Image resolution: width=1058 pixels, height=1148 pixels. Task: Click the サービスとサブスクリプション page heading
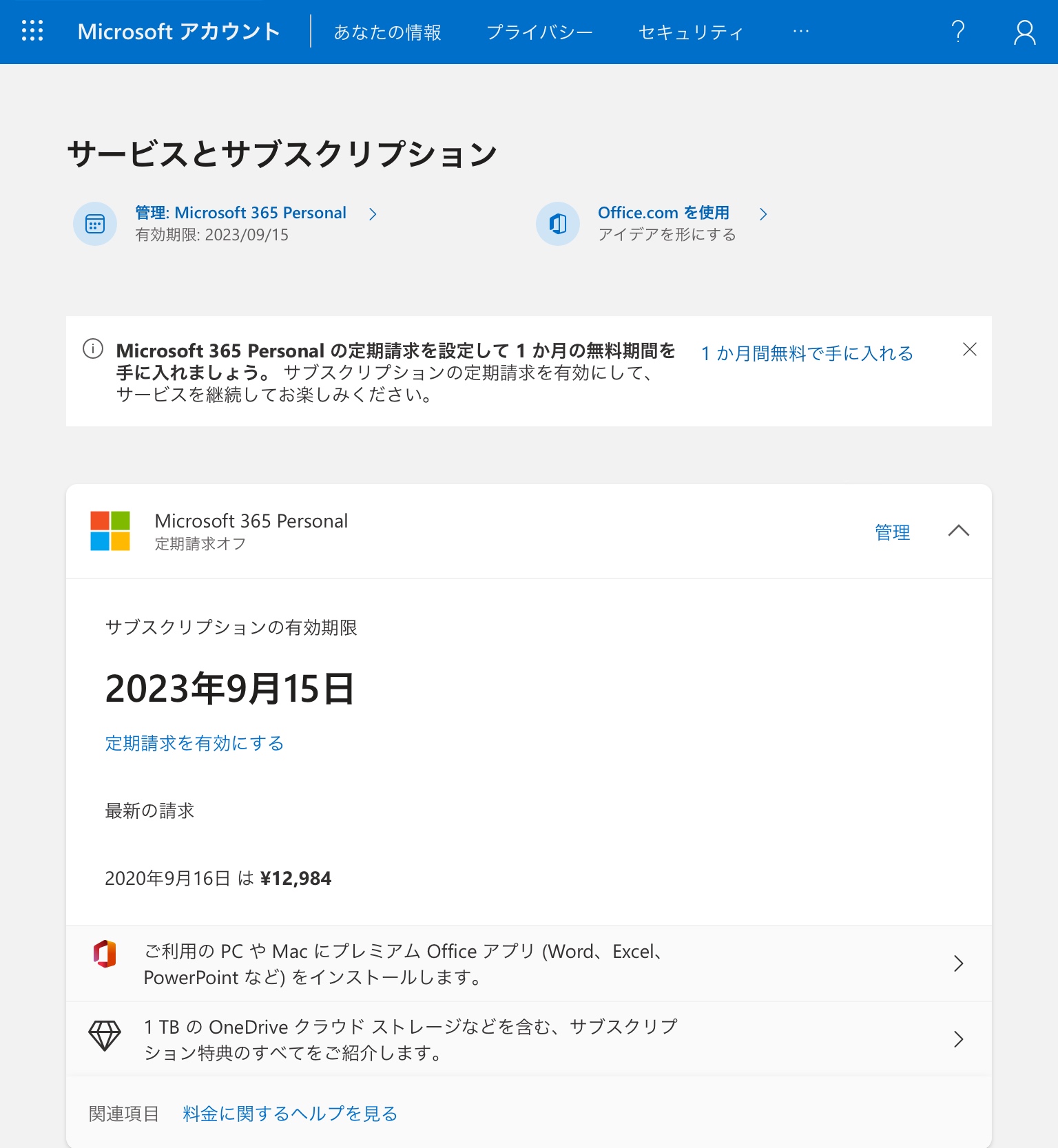point(282,154)
